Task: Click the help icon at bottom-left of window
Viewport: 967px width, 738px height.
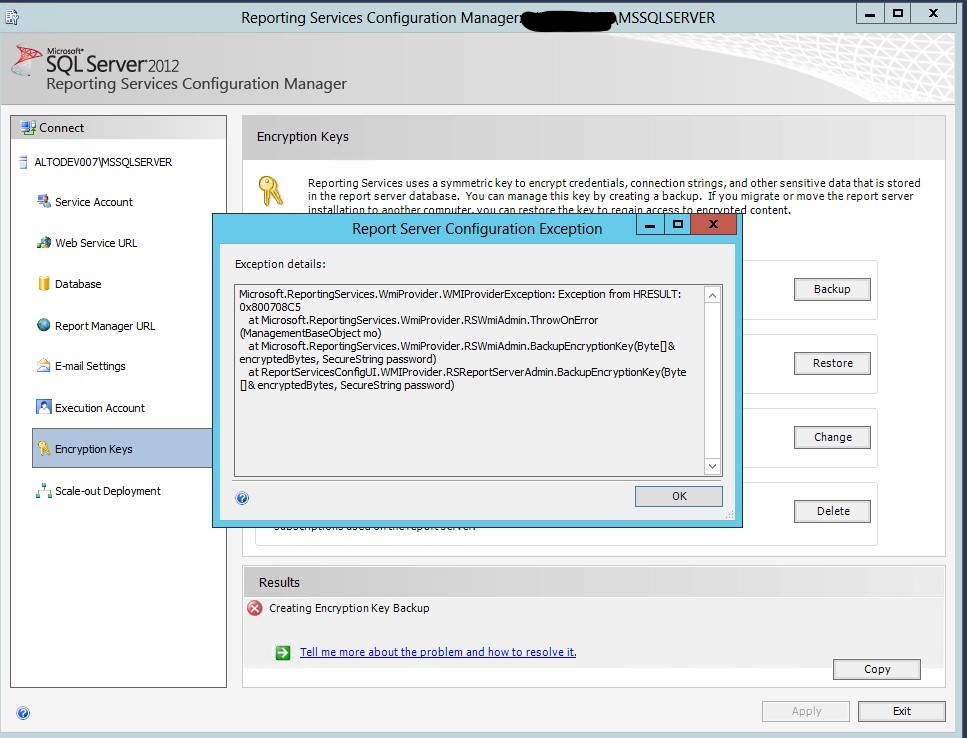Action: 23,713
